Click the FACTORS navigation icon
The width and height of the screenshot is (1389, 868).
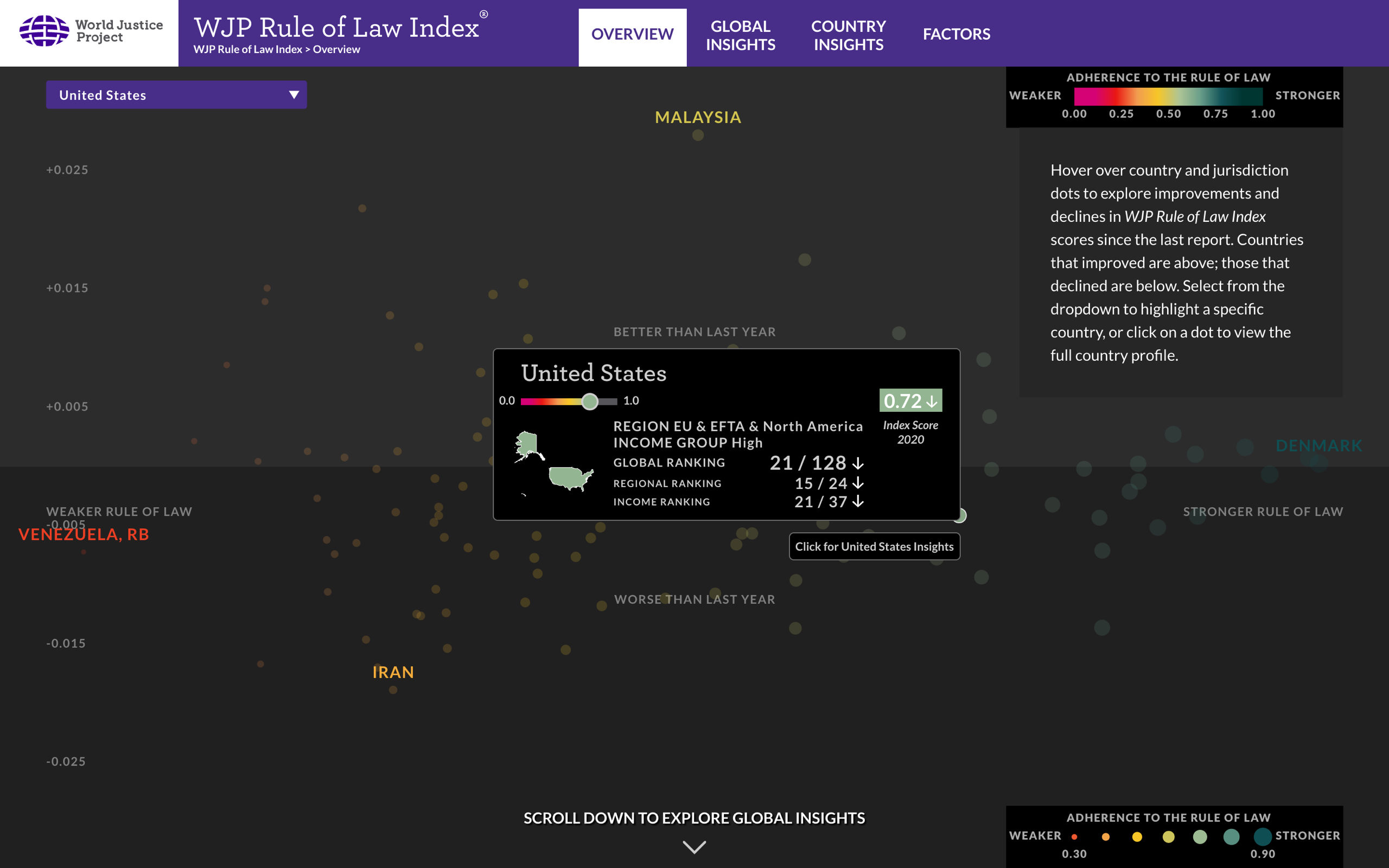pyautogui.click(x=955, y=33)
